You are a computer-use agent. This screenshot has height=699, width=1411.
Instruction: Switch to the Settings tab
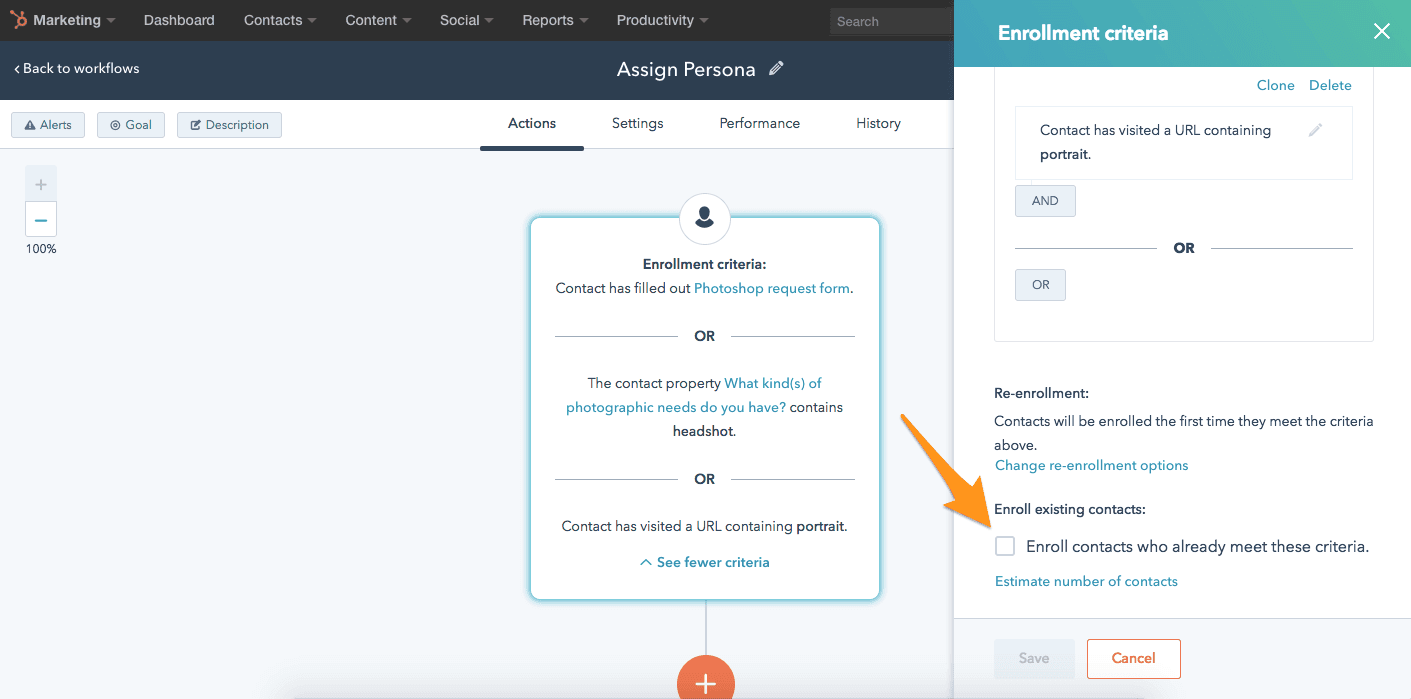[x=637, y=123]
